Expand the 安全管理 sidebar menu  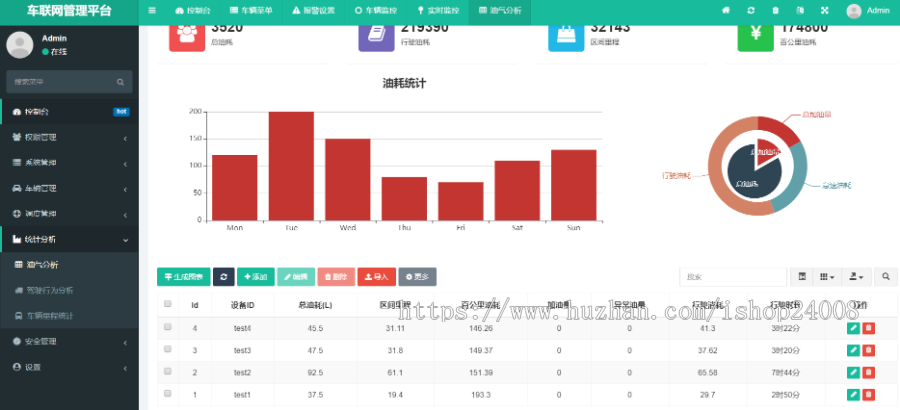tap(69, 342)
